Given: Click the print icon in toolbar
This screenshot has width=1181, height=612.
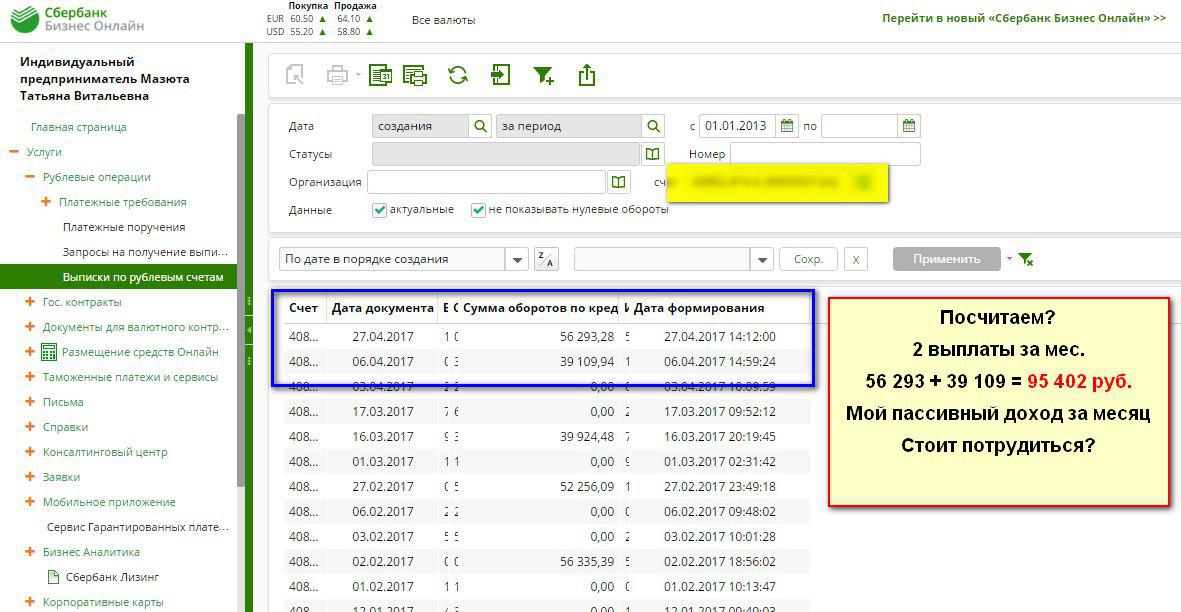Looking at the screenshot, I should [x=337, y=75].
